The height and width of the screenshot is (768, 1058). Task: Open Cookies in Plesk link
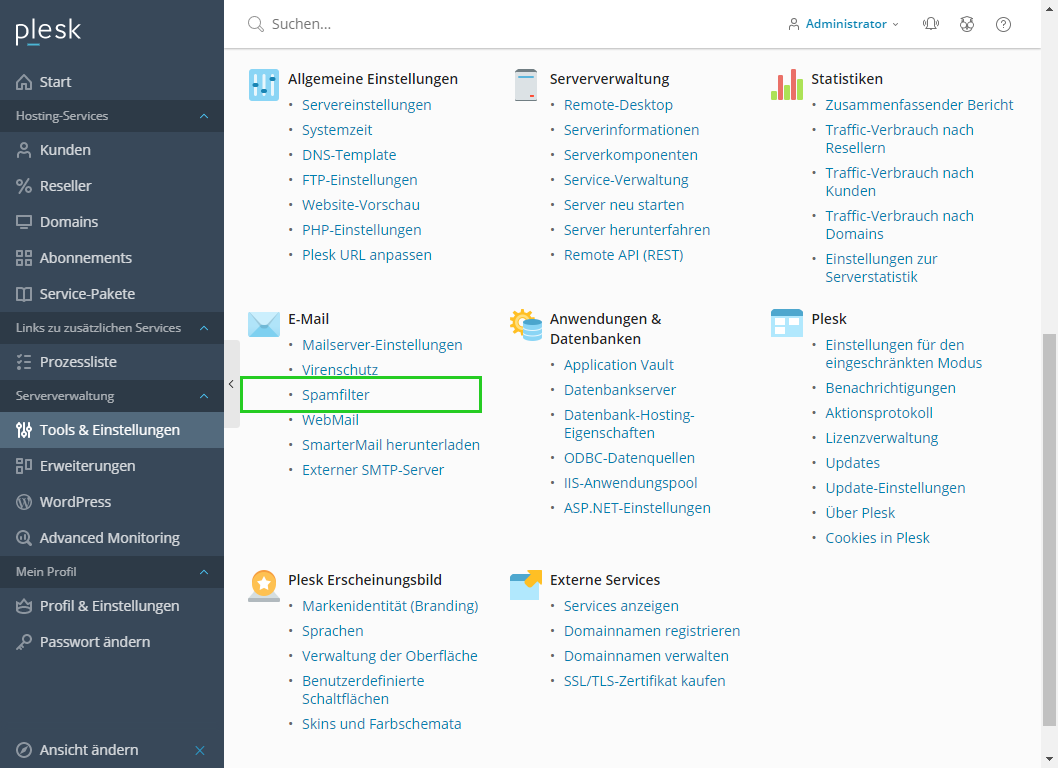[877, 538]
